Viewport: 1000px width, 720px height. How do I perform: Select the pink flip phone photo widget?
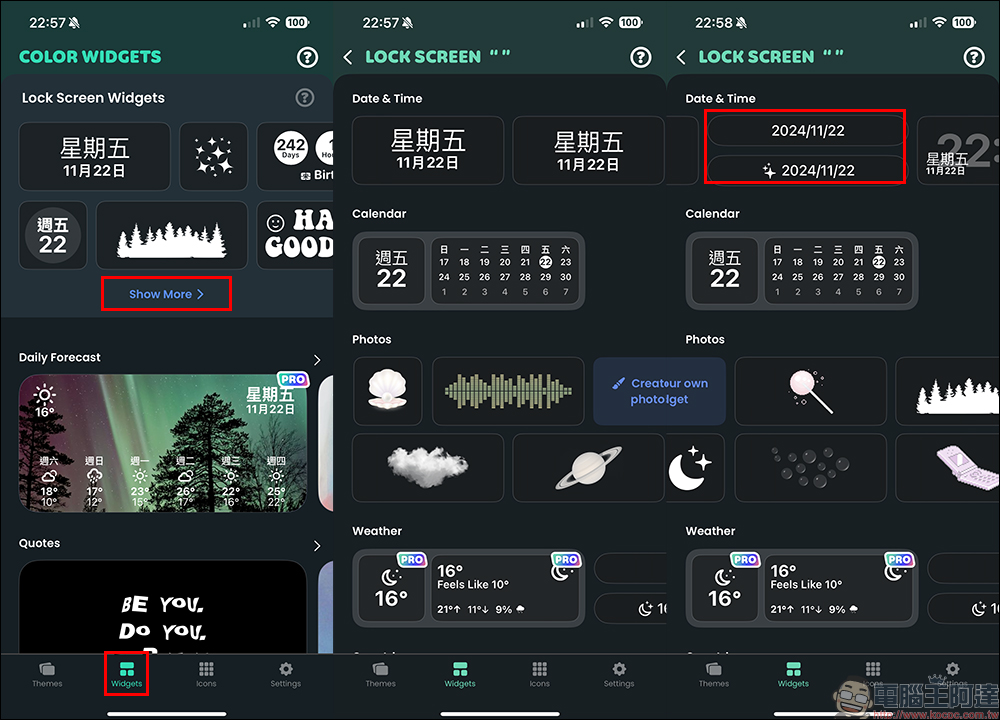pos(948,467)
